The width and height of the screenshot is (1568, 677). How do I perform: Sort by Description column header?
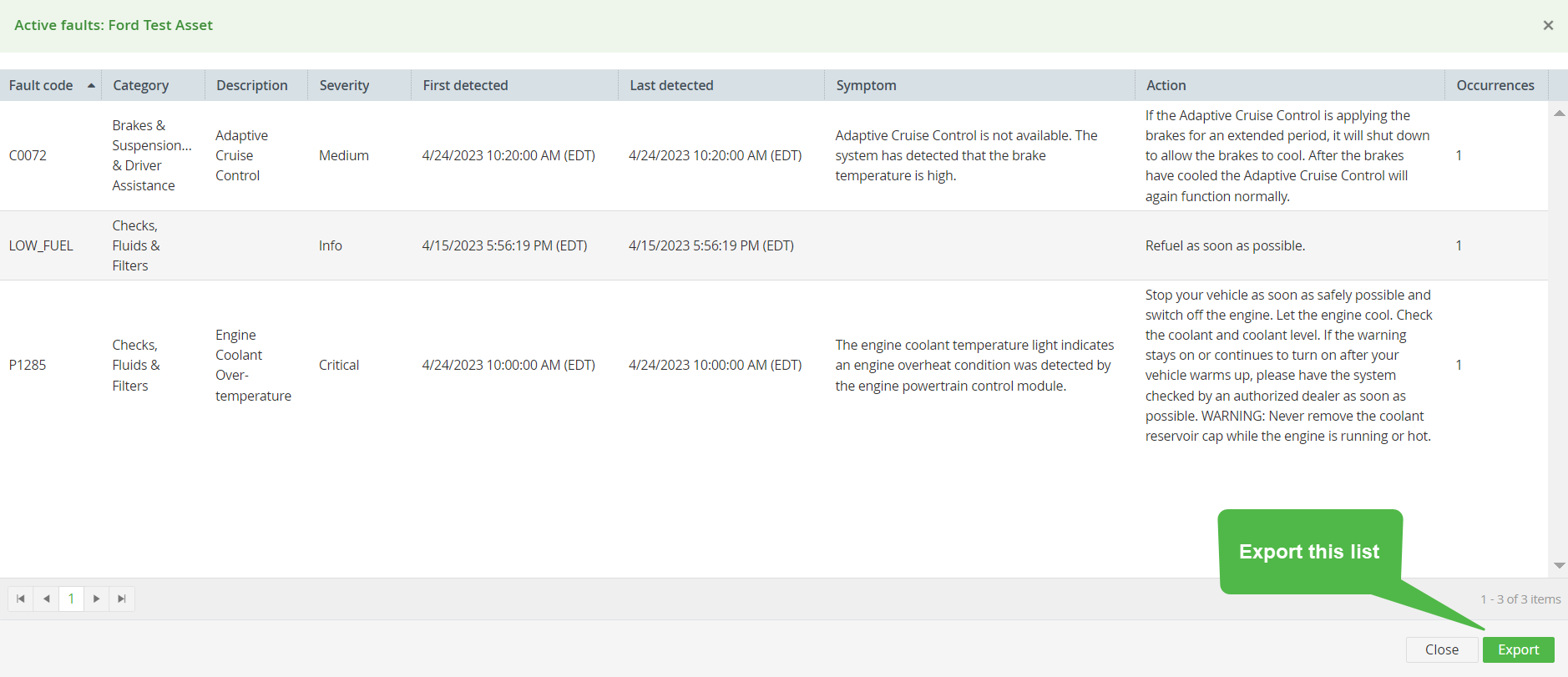tap(252, 85)
